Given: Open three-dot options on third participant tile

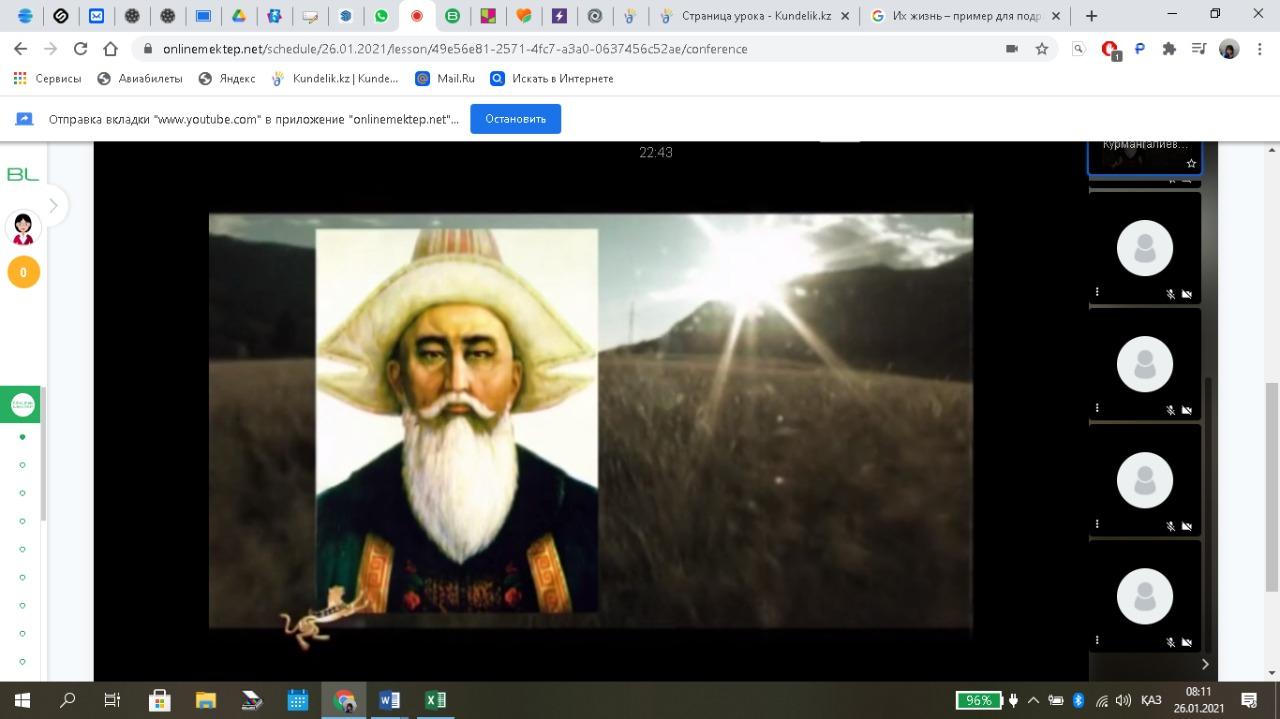Looking at the screenshot, I should pyautogui.click(x=1098, y=524).
